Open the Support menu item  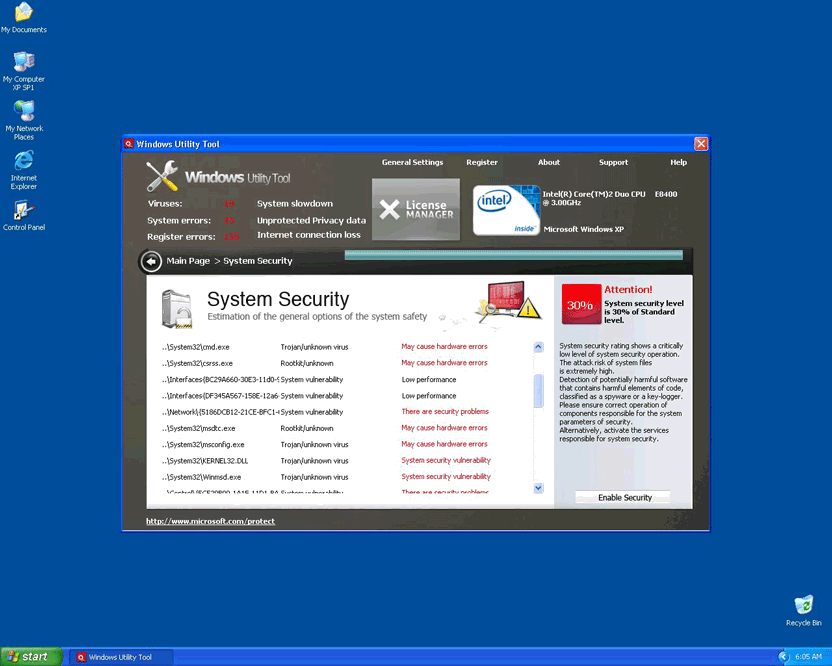[x=613, y=162]
